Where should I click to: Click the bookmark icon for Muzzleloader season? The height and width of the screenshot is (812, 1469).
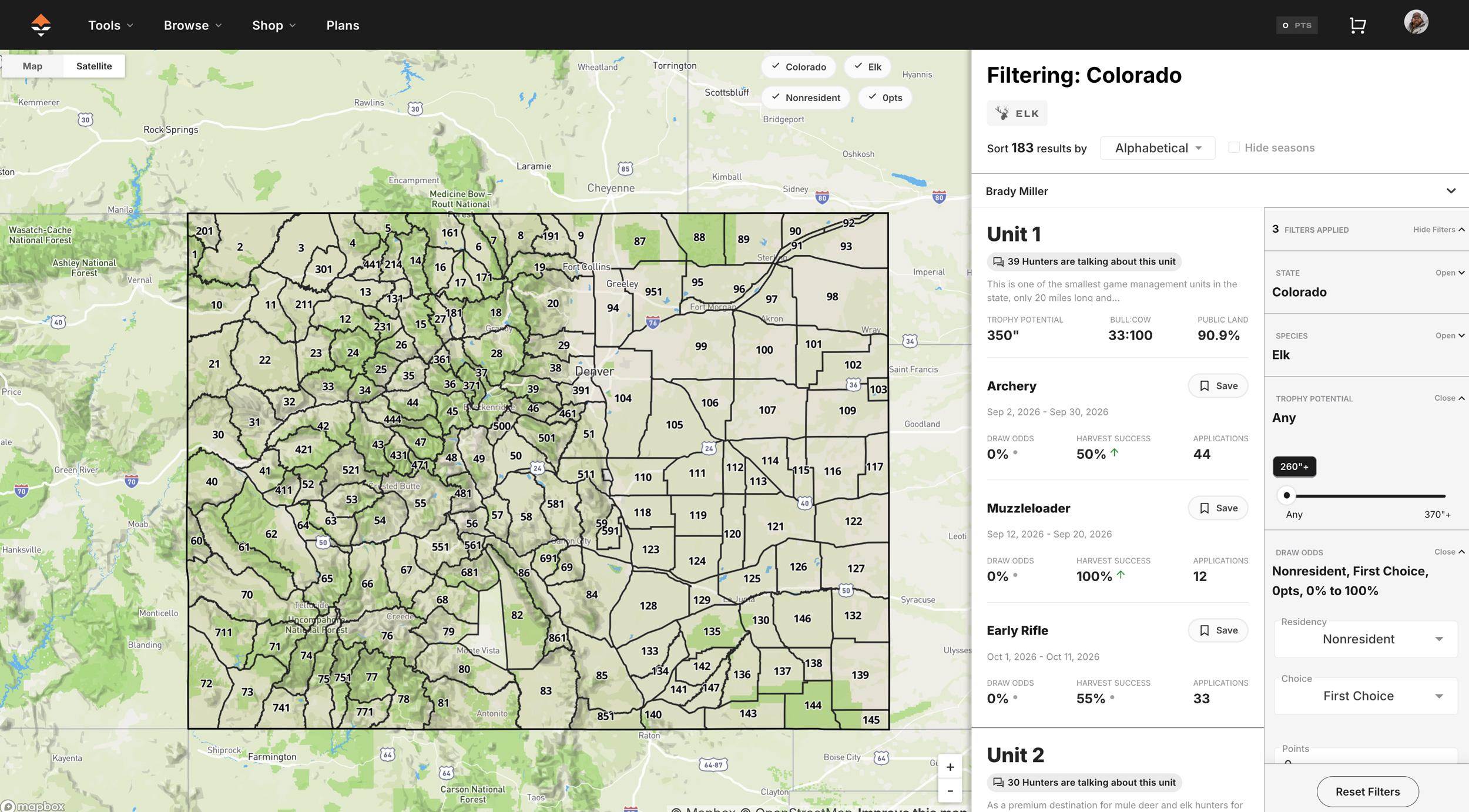point(1205,508)
